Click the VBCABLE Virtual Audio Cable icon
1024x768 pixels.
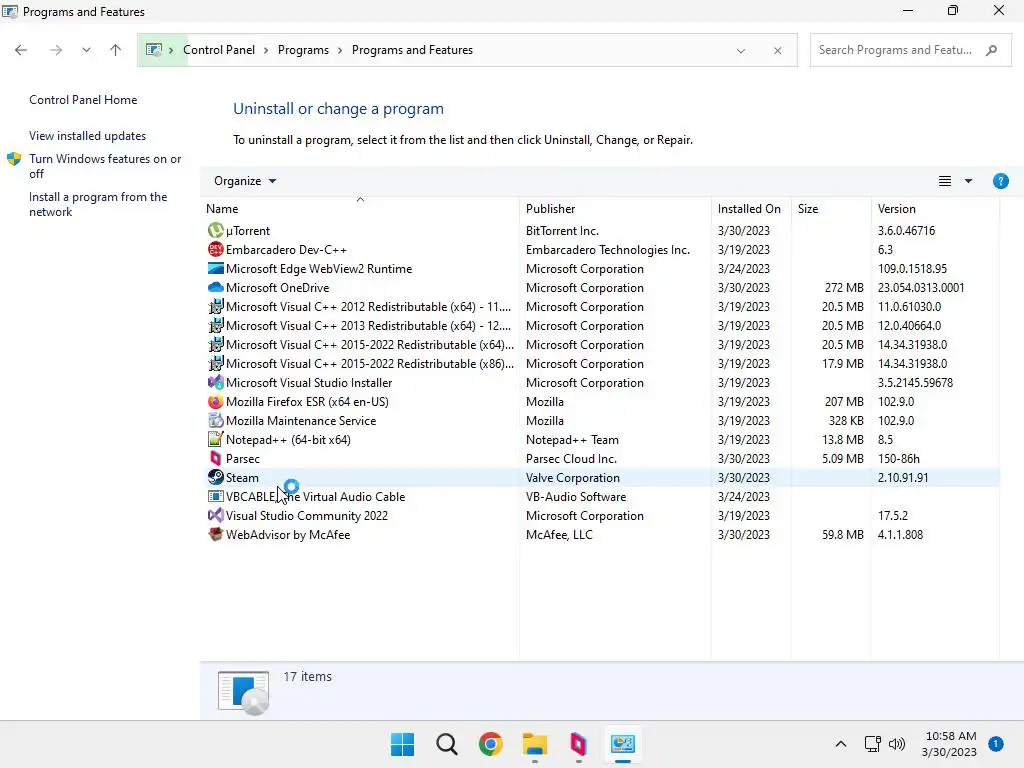point(216,496)
